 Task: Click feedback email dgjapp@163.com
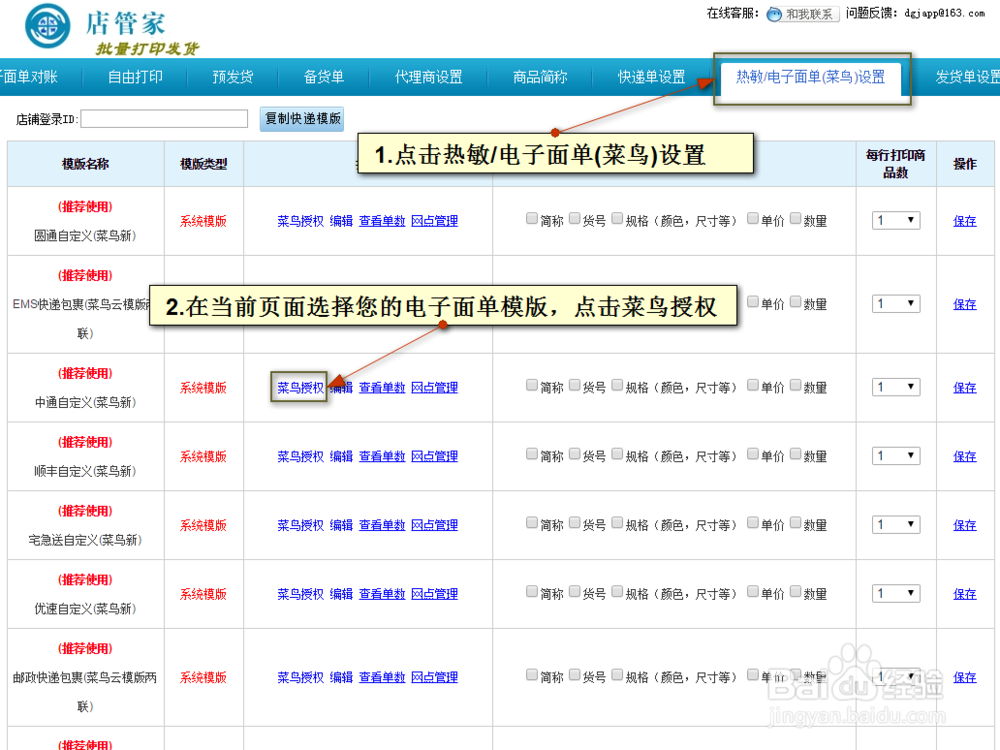click(x=945, y=13)
